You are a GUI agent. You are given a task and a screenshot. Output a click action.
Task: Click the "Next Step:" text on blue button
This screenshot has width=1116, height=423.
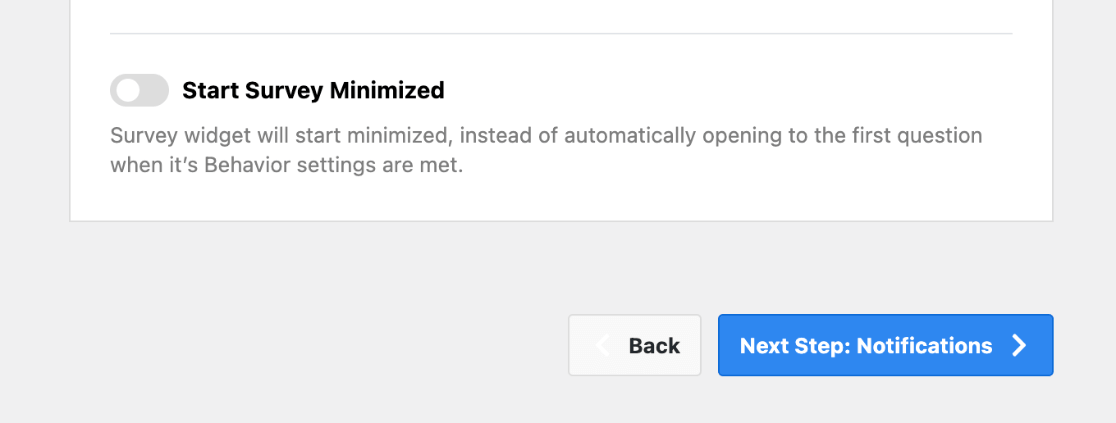pyautogui.click(x=794, y=346)
